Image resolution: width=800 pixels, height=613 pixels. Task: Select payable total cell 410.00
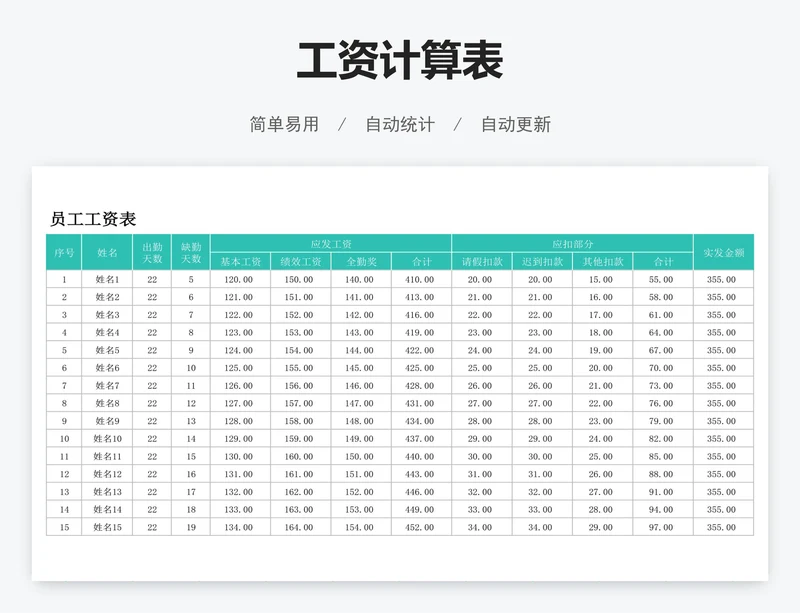tap(421, 279)
